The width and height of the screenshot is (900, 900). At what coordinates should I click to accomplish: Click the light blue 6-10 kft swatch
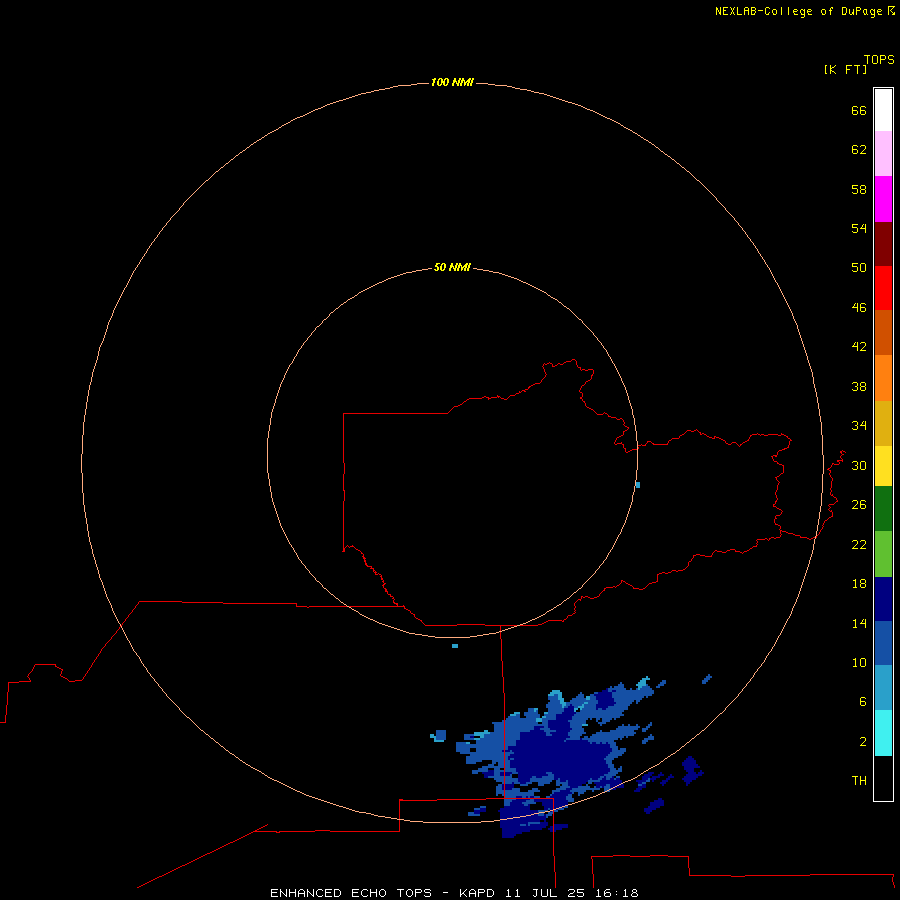click(x=883, y=688)
